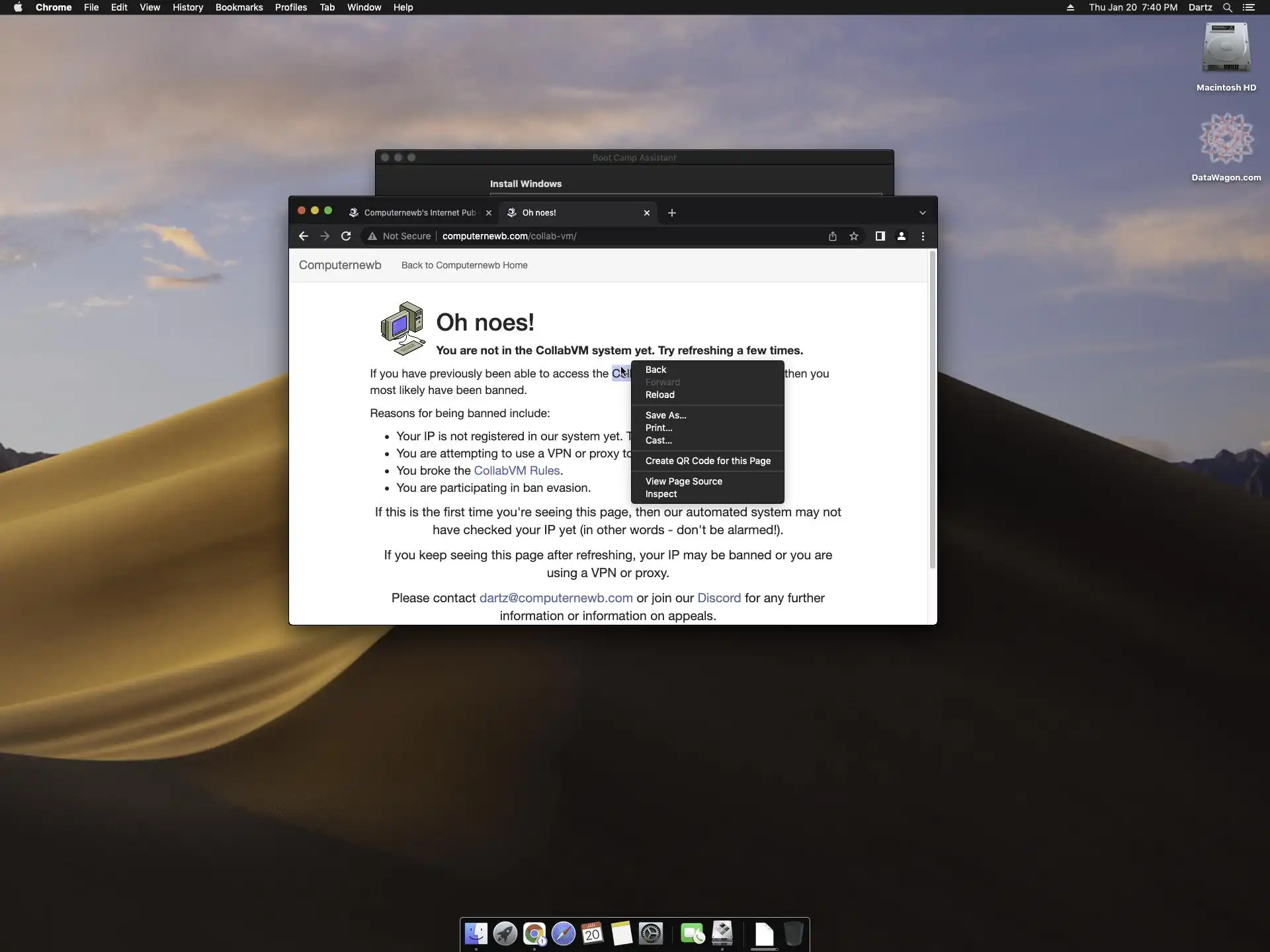Viewport: 1270px width, 952px height.
Task: Open the Bookmarks menu in menu bar
Action: (239, 7)
